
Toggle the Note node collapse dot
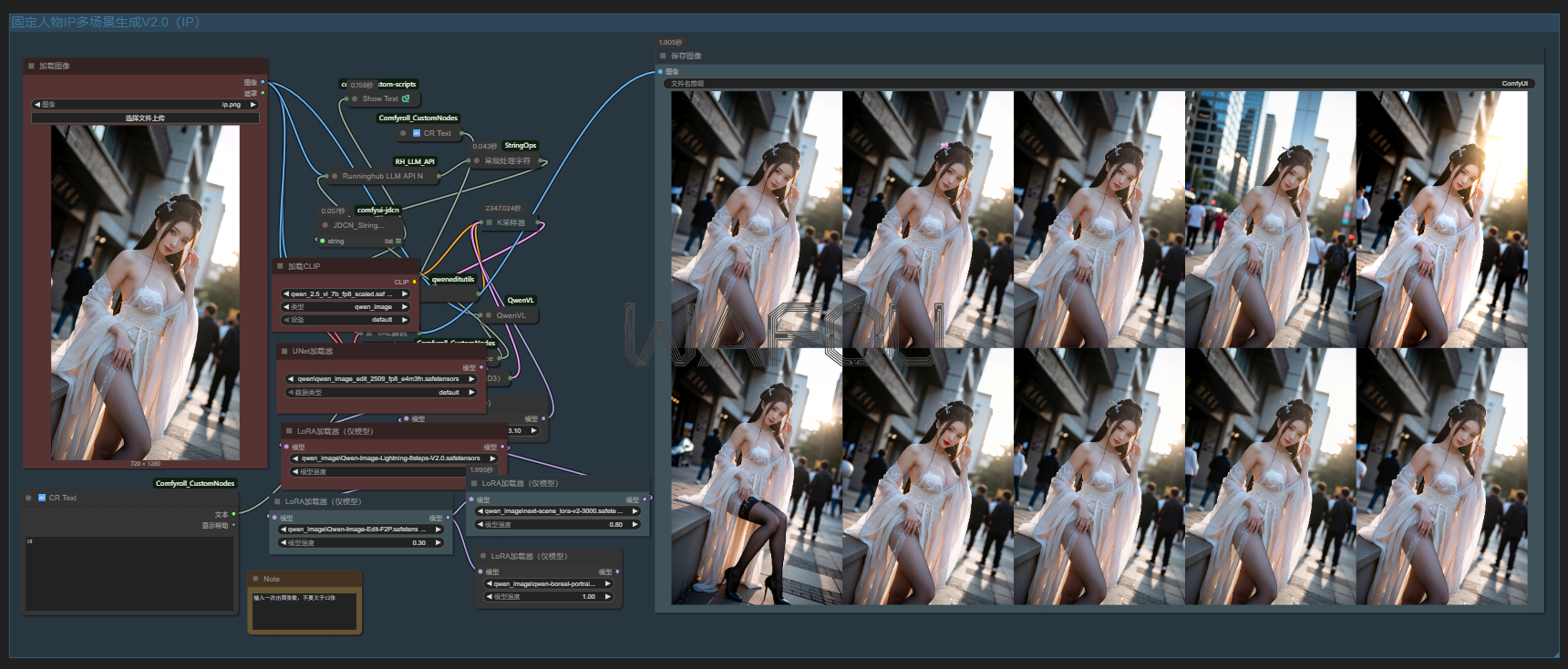point(256,579)
